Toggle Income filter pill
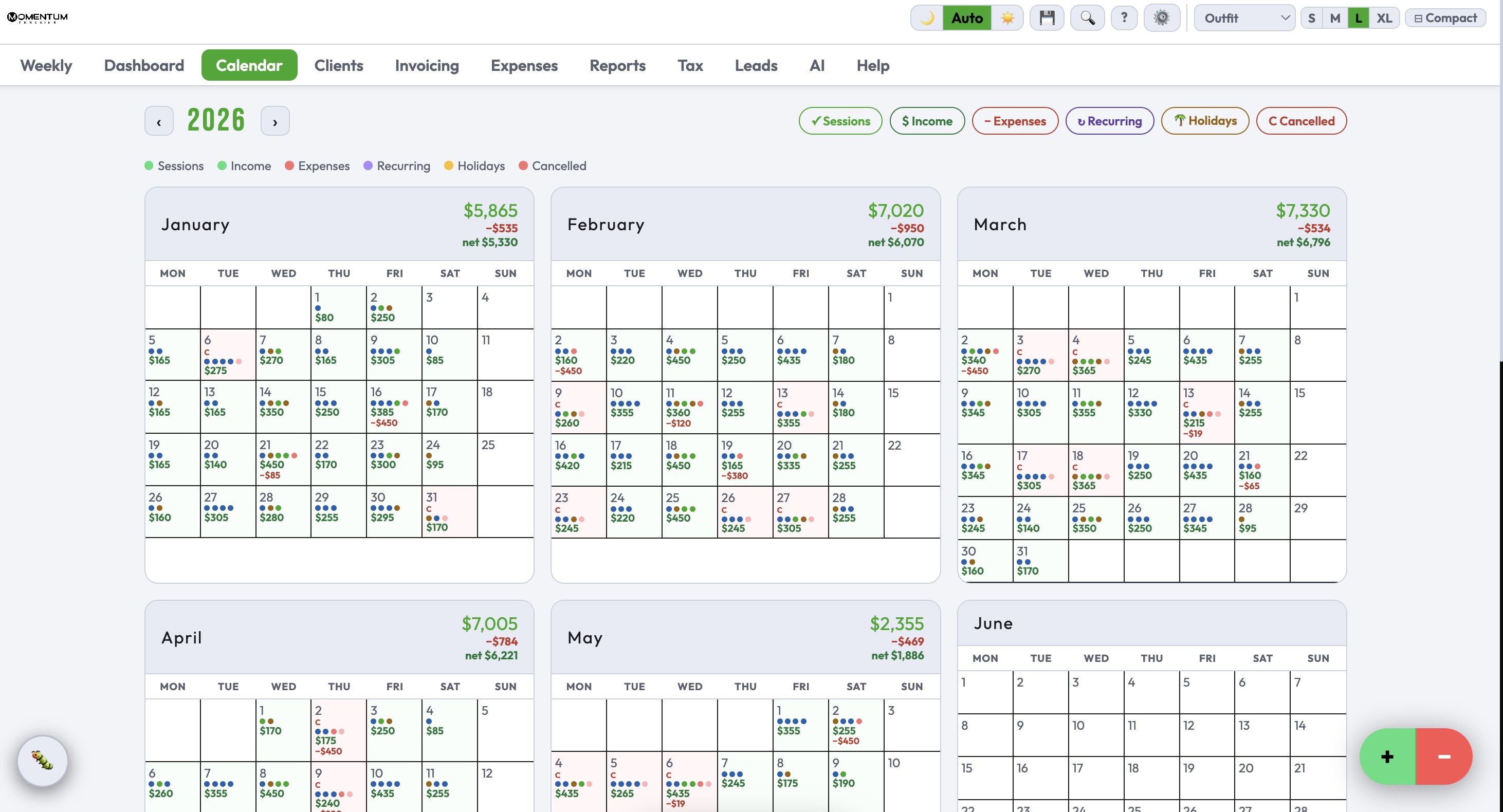Viewport: 1503px width, 812px height. pyautogui.click(x=927, y=121)
